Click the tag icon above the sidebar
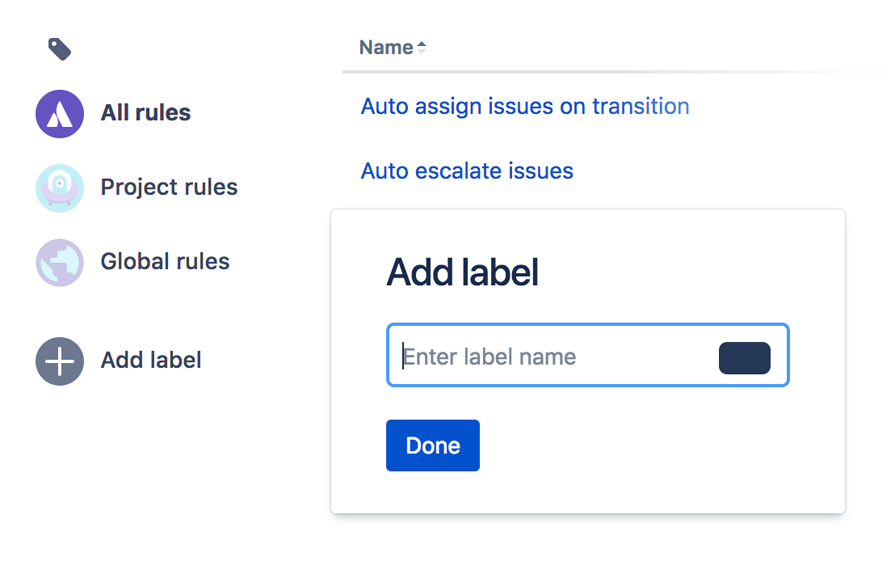This screenshot has width=895, height=572. coord(59,49)
